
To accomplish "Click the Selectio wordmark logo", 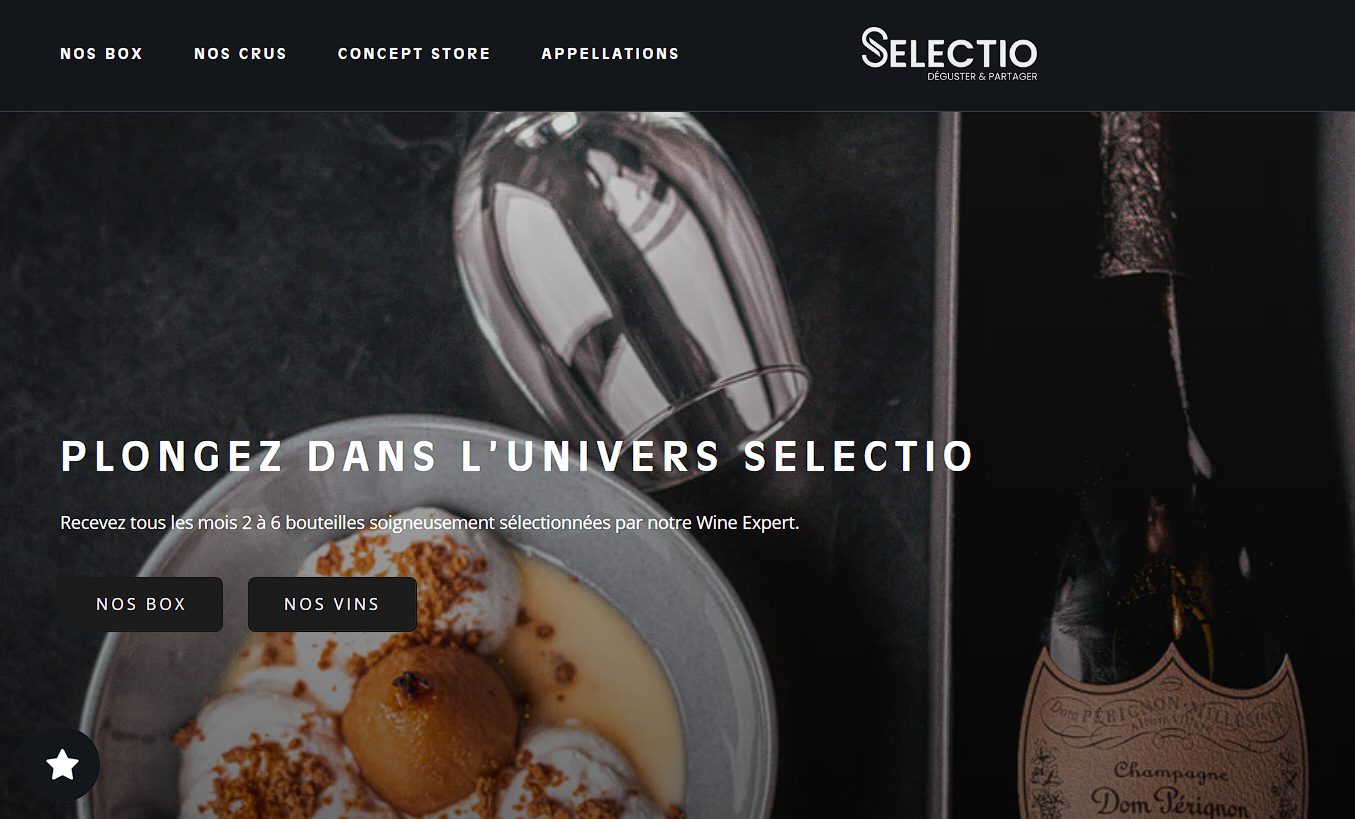I will pos(949,48).
